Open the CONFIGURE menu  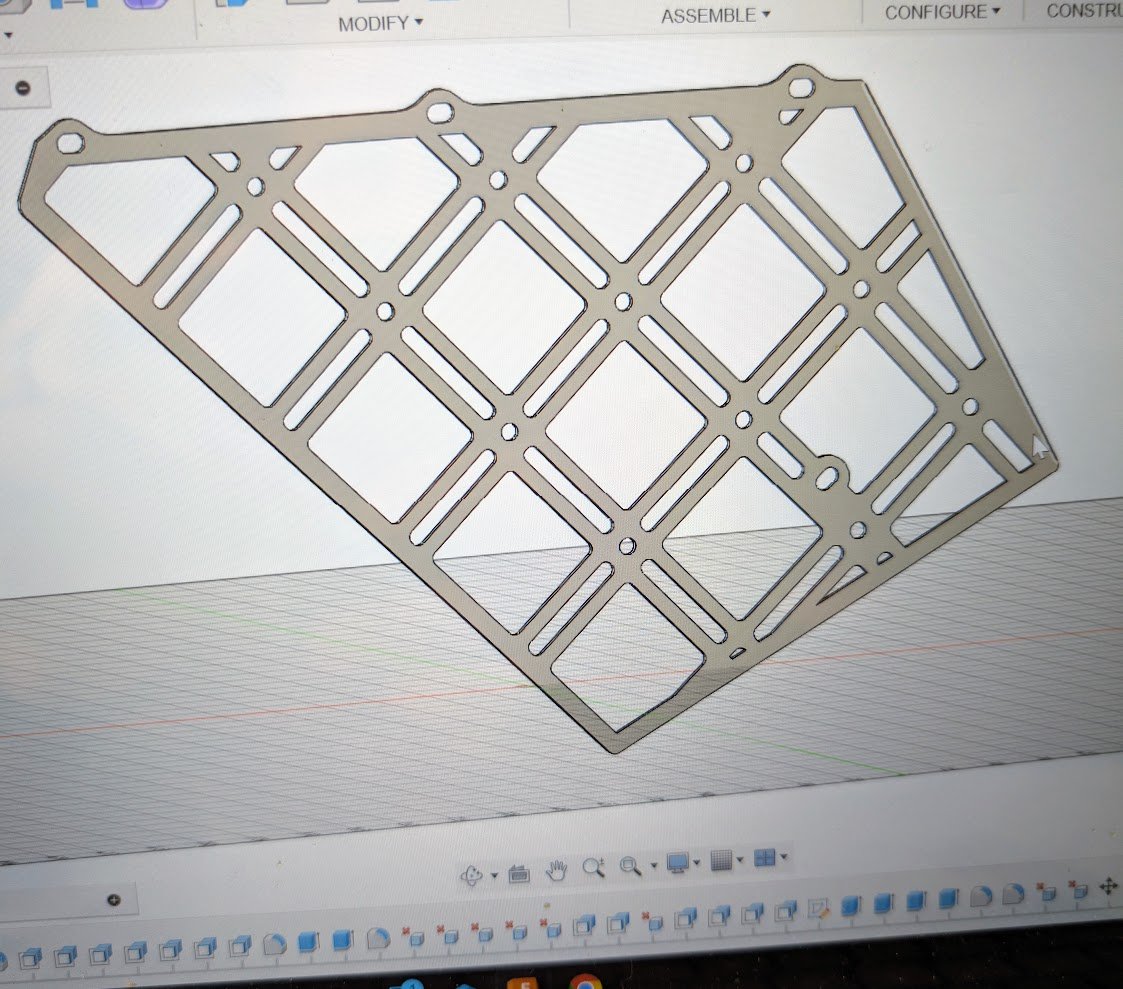coord(942,11)
